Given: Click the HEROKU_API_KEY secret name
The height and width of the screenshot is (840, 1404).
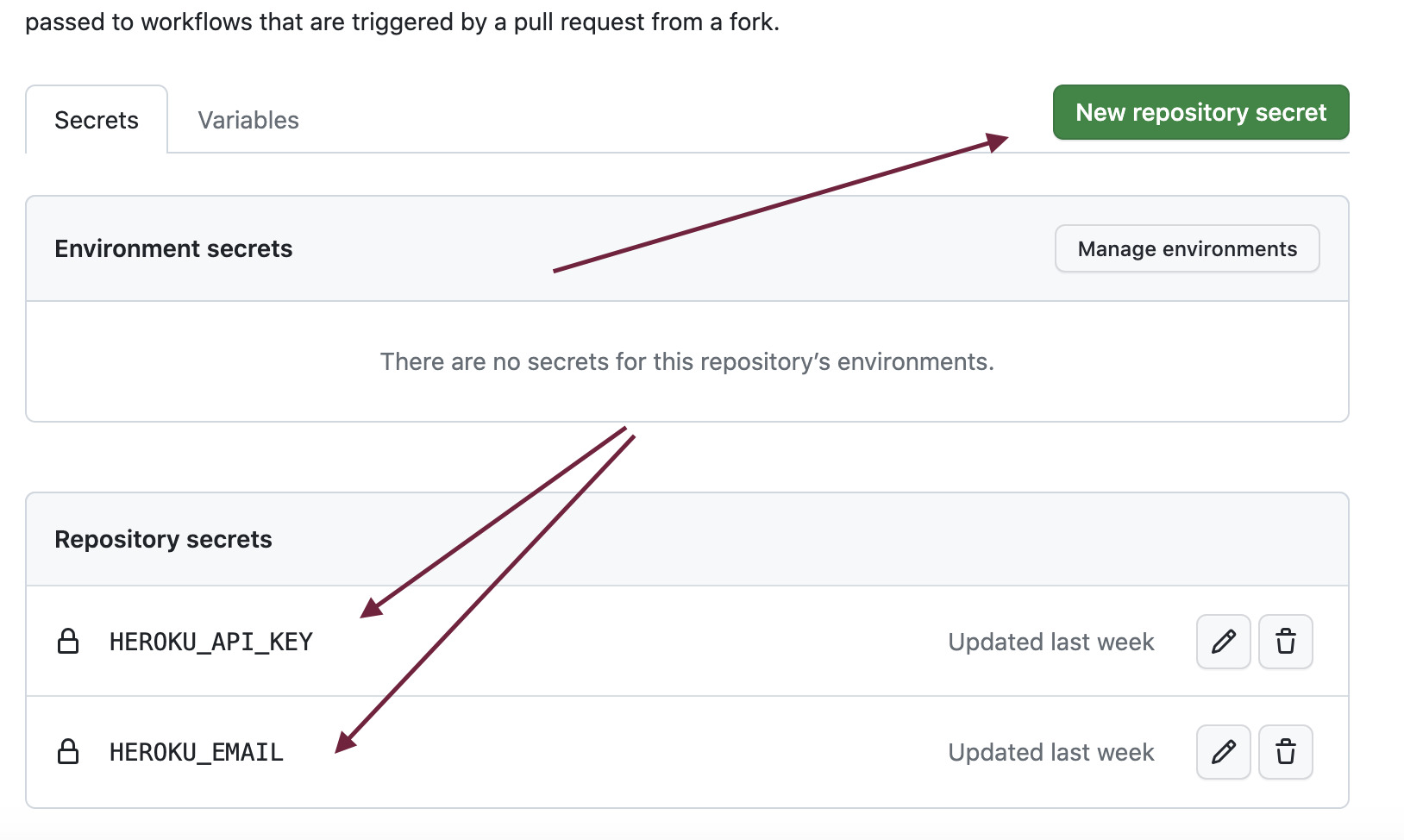Looking at the screenshot, I should point(211,642).
